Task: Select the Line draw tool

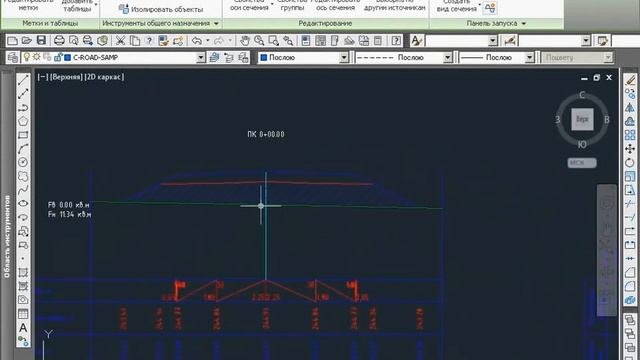Action: [x=23, y=80]
